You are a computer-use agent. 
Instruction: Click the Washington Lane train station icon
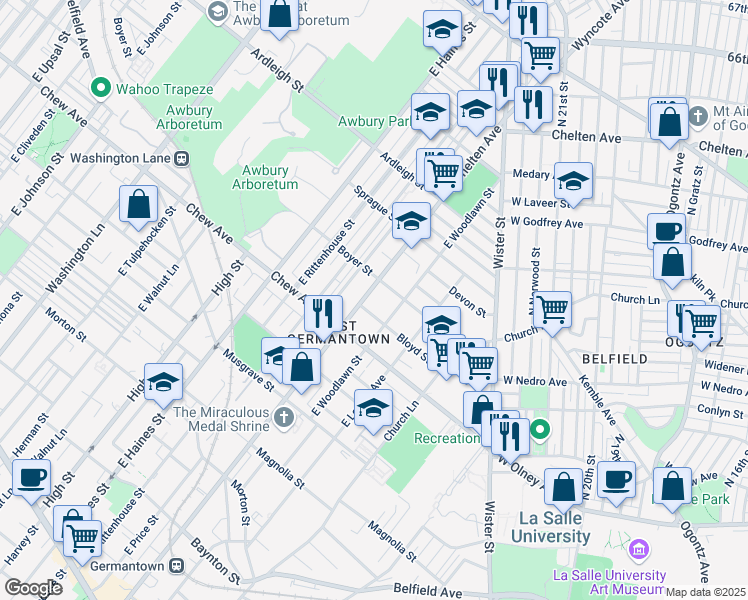coord(182,158)
